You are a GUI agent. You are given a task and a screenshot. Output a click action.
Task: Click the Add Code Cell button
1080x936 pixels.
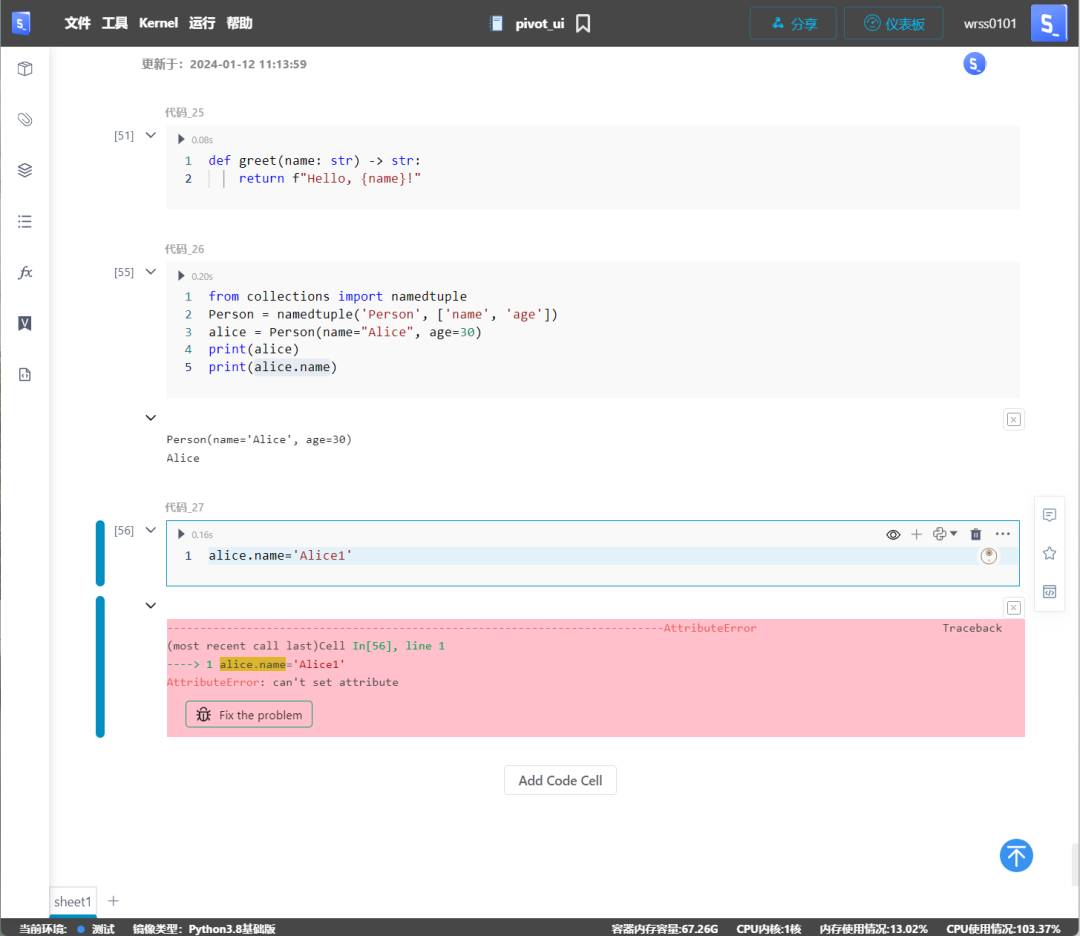pos(560,780)
